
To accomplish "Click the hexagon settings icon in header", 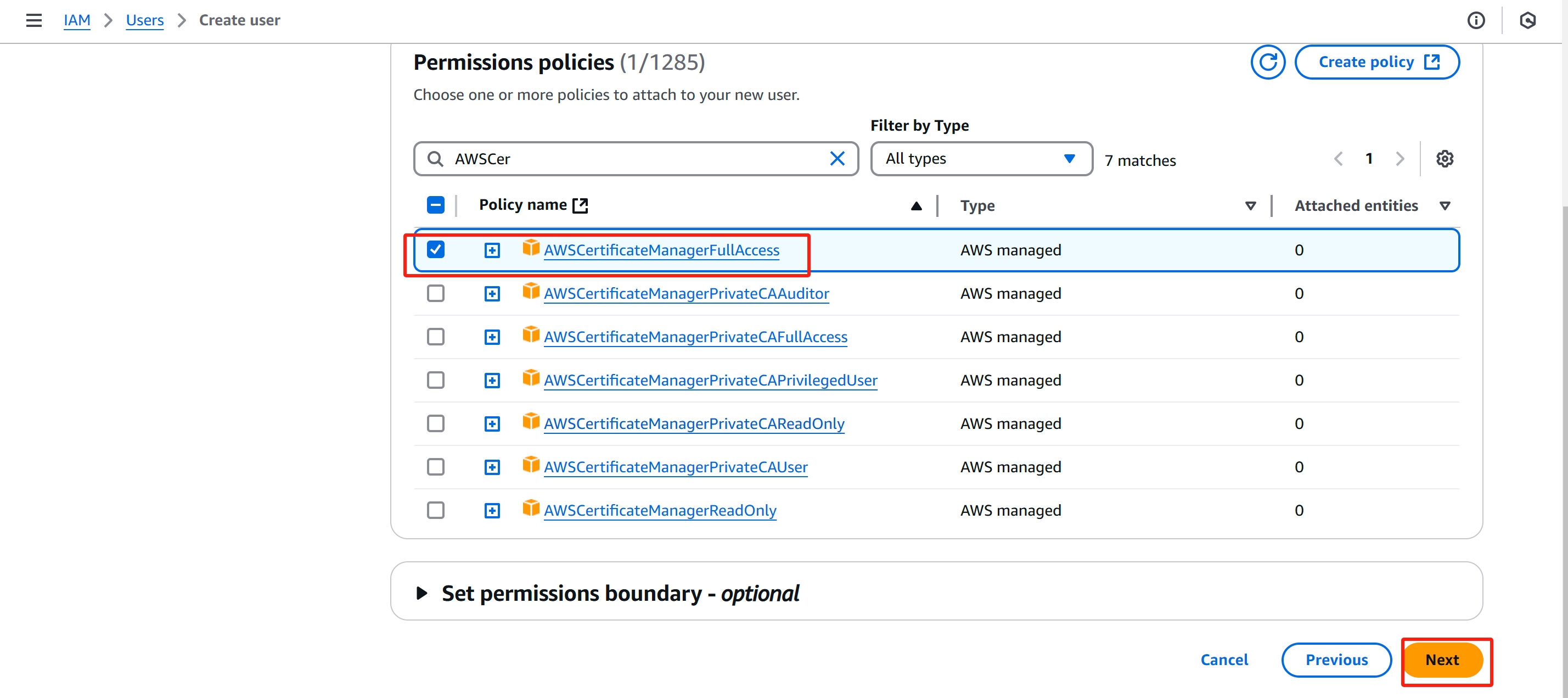I will click(x=1528, y=20).
